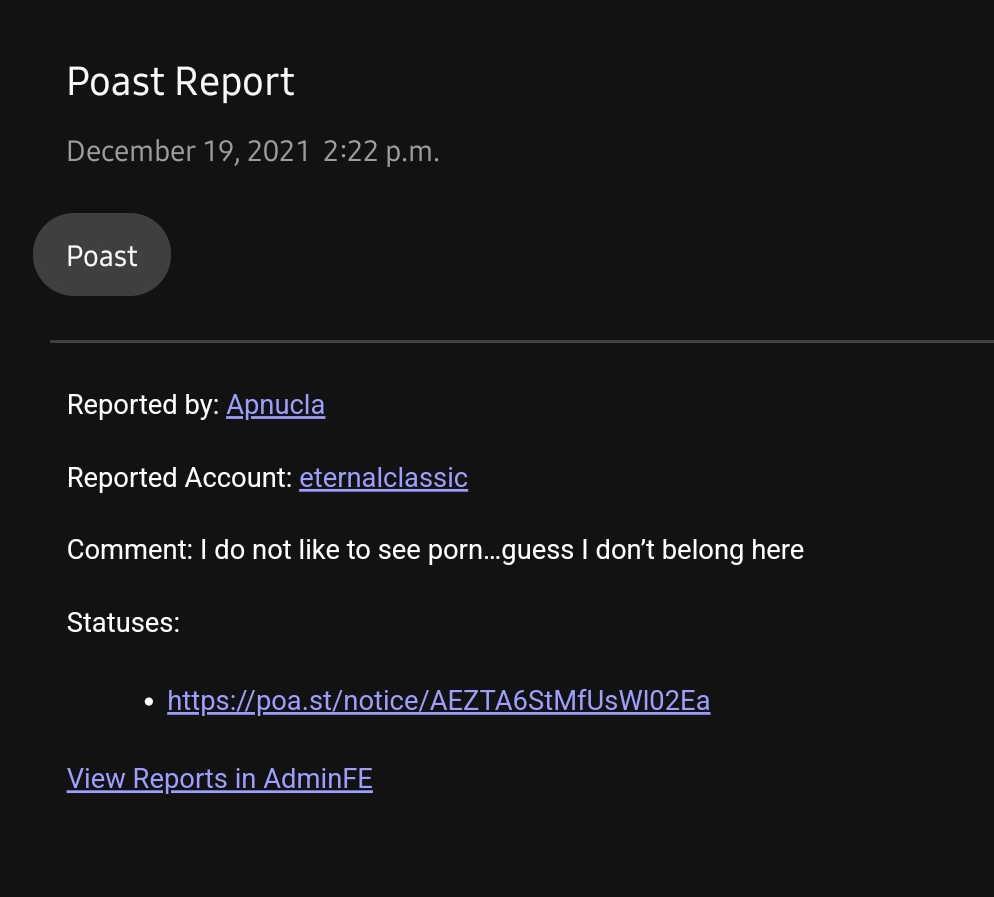The width and height of the screenshot is (994, 897).
Task: Click the 'Reported Account:' label
Action: pos(179,478)
